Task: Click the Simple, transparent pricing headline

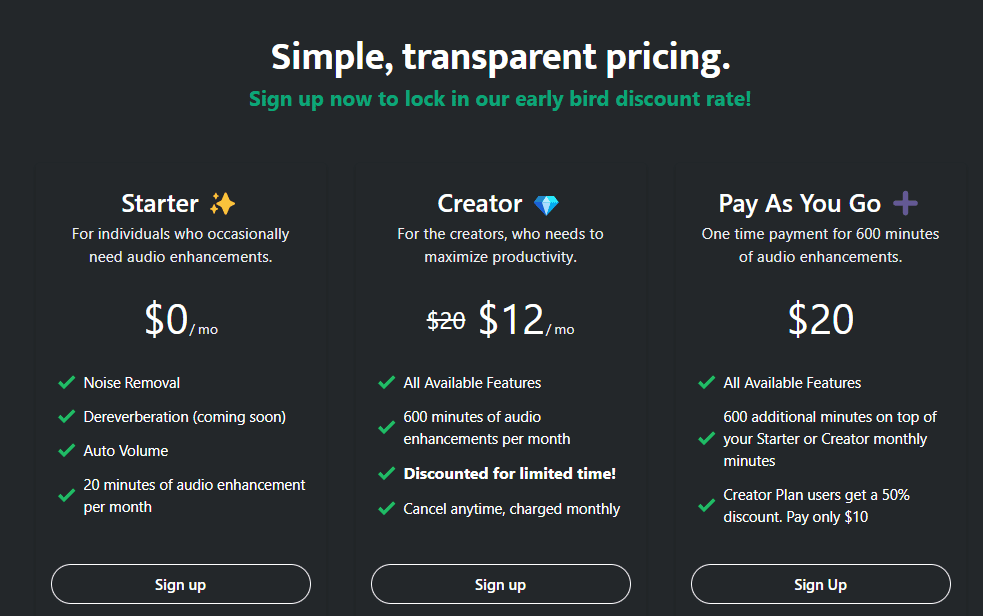Action: (500, 56)
